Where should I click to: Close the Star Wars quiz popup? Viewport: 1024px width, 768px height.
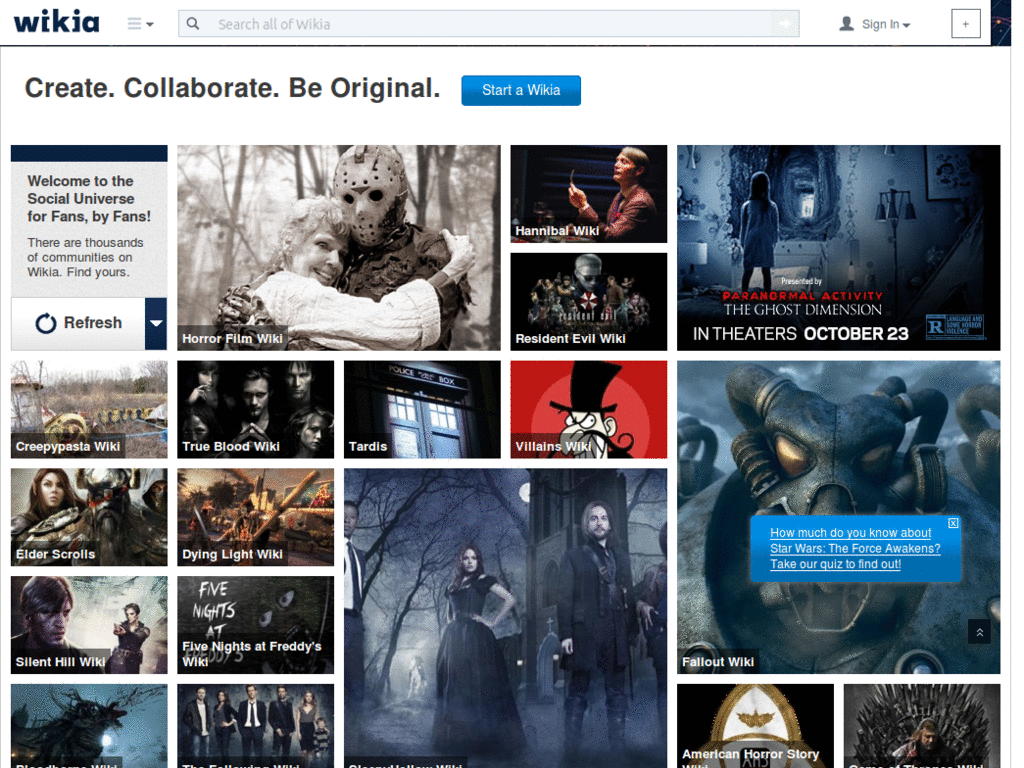pyautogui.click(x=953, y=523)
